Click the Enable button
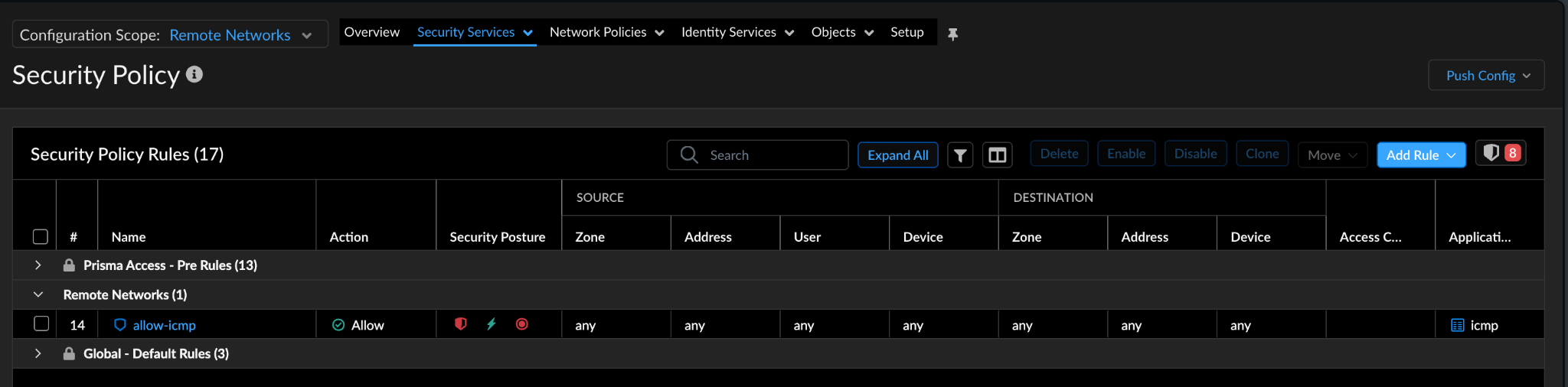Viewport: 1568px width, 387px height. (1126, 154)
